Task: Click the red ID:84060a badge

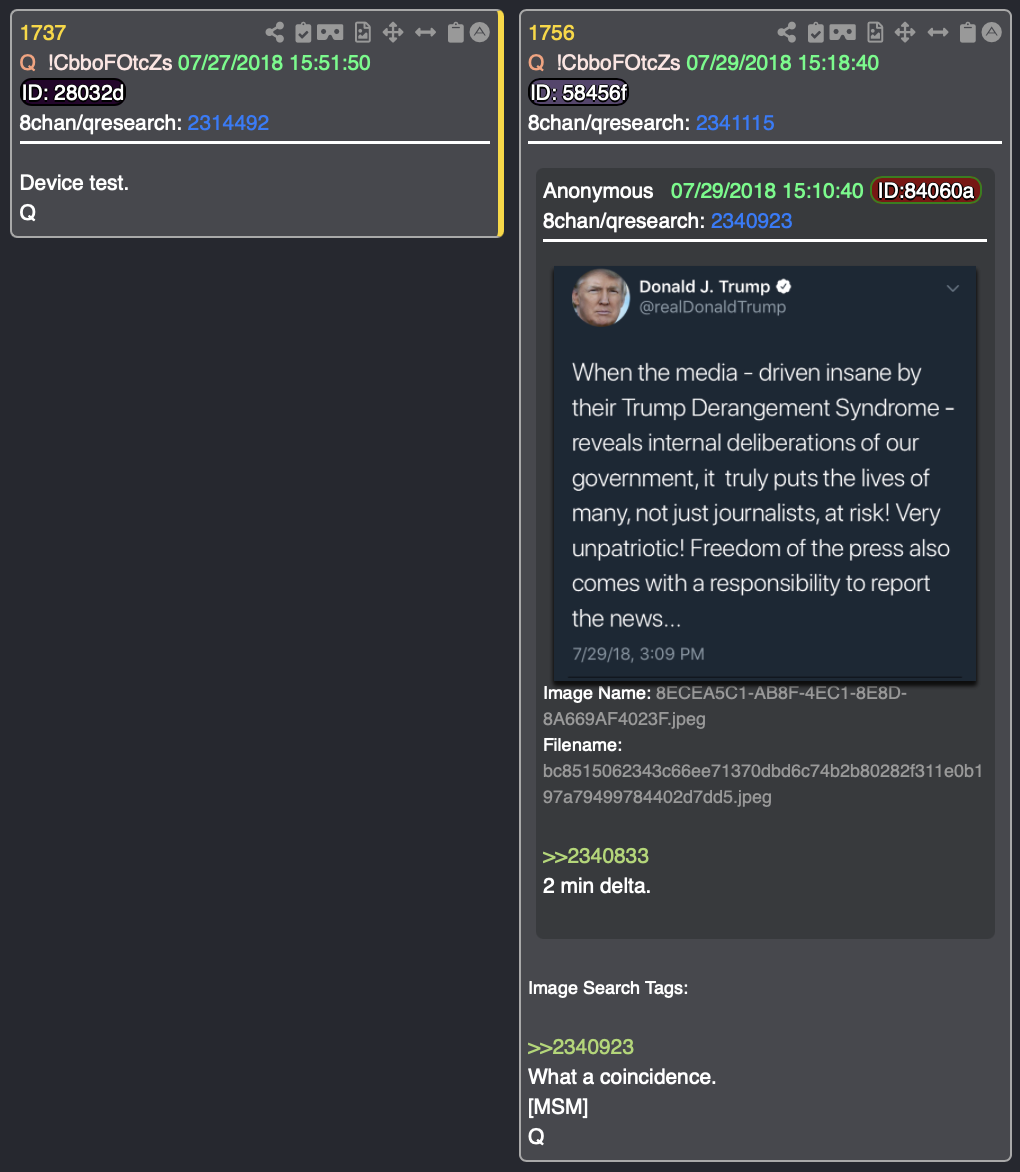Action: point(925,191)
